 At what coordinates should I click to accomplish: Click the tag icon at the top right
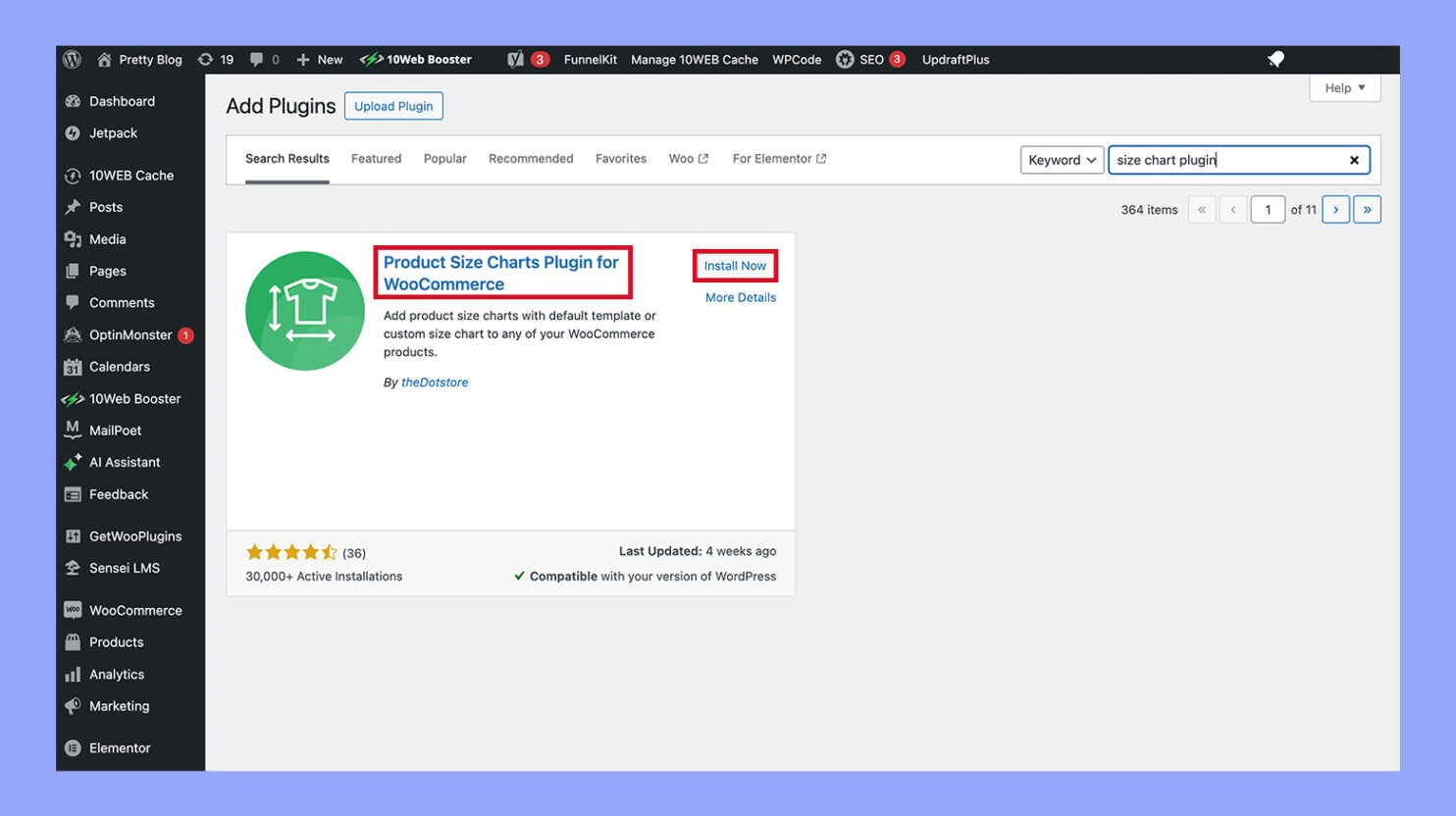tap(1275, 59)
